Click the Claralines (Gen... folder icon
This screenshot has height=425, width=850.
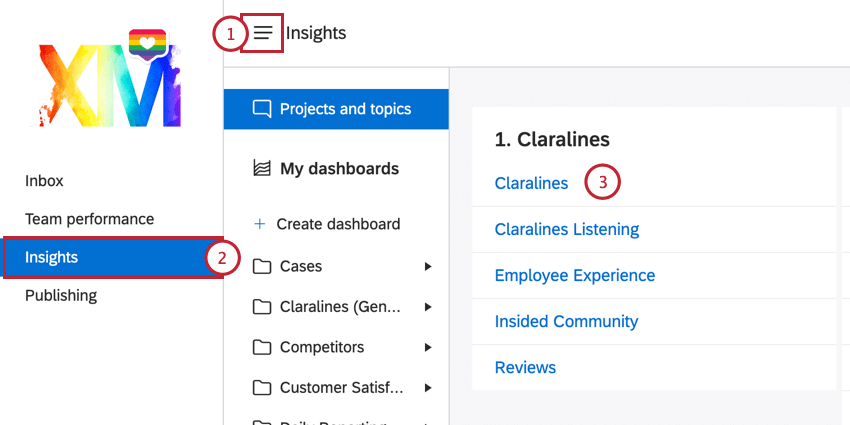tap(262, 307)
